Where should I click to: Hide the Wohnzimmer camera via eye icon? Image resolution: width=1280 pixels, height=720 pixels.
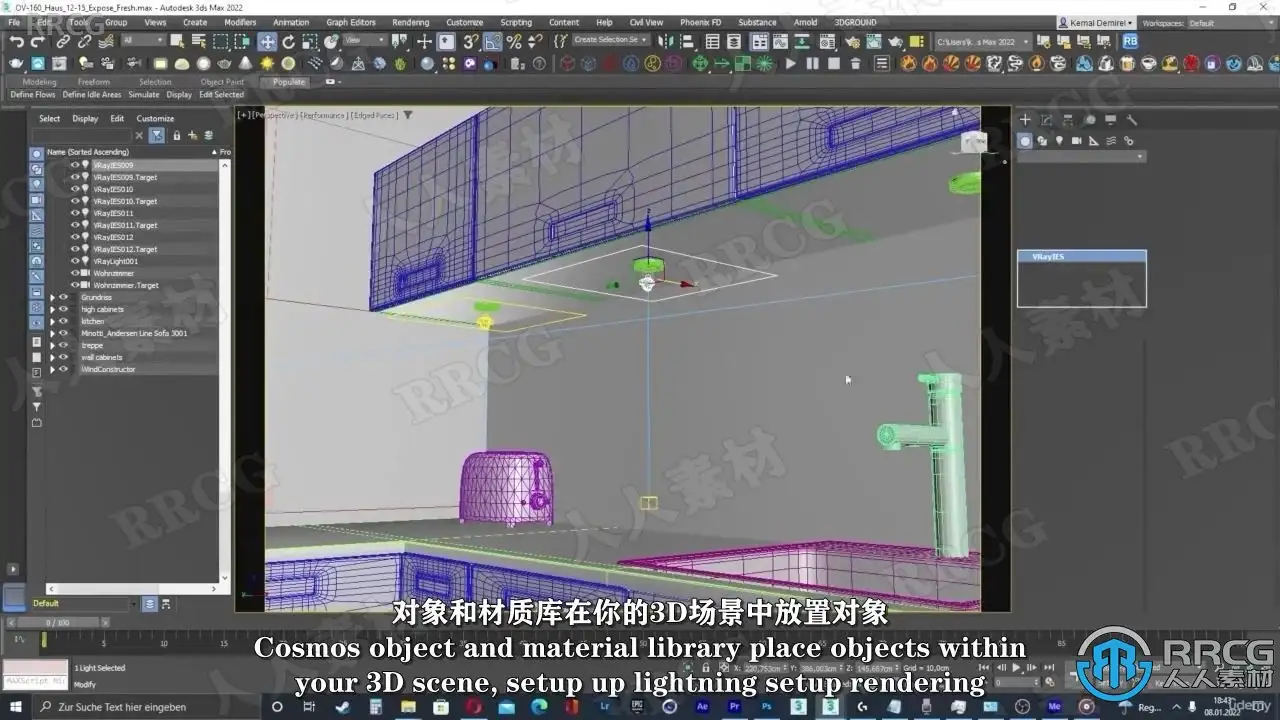(75, 273)
